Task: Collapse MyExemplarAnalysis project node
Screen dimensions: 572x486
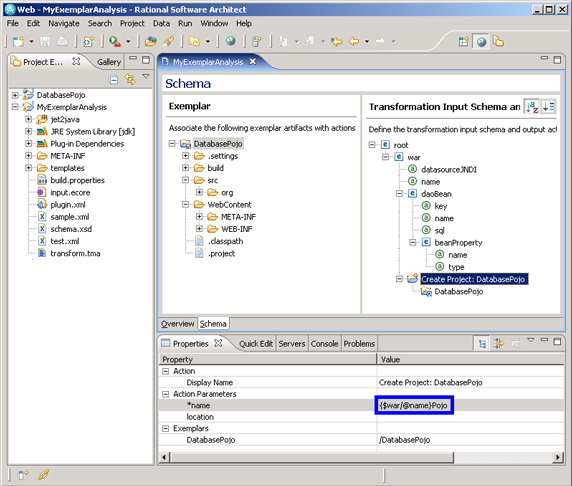Action: pyautogui.click(x=15, y=107)
